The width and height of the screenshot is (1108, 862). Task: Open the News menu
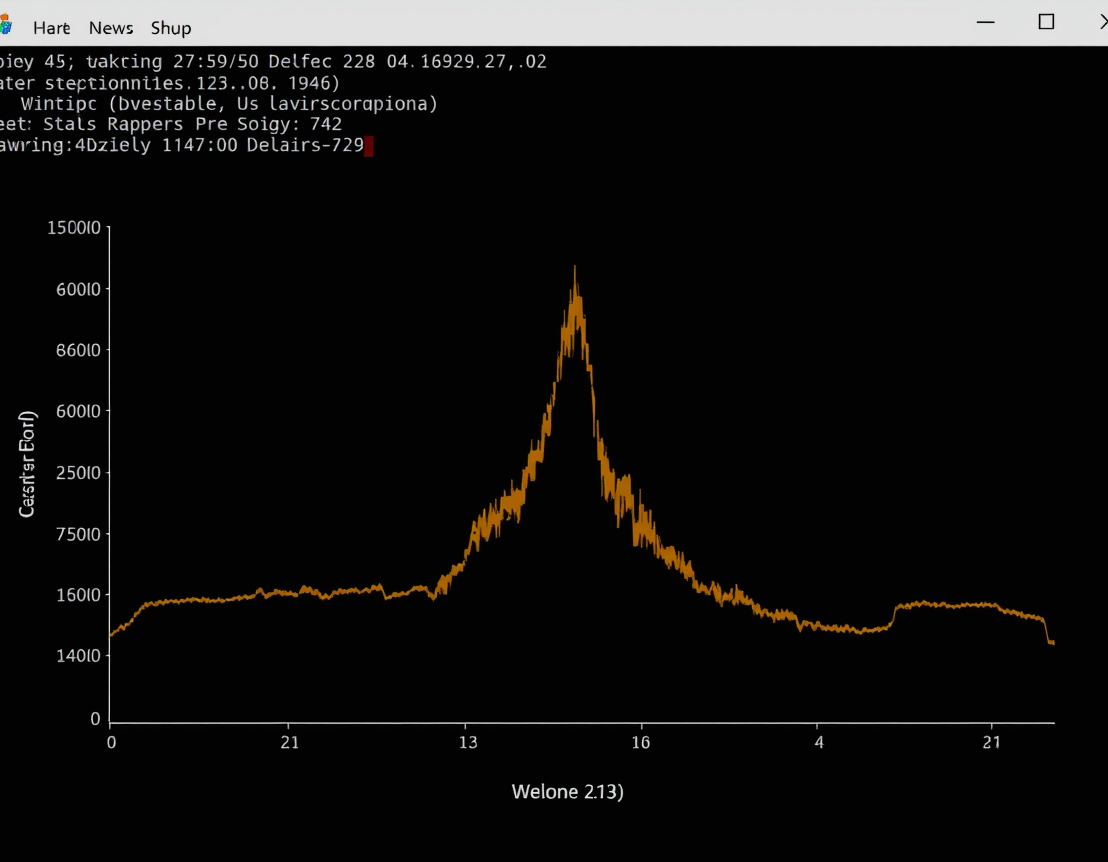tap(111, 28)
